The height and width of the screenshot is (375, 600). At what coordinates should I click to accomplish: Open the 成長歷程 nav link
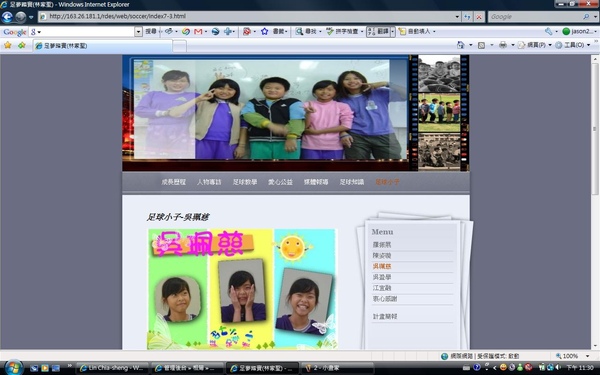(173, 182)
